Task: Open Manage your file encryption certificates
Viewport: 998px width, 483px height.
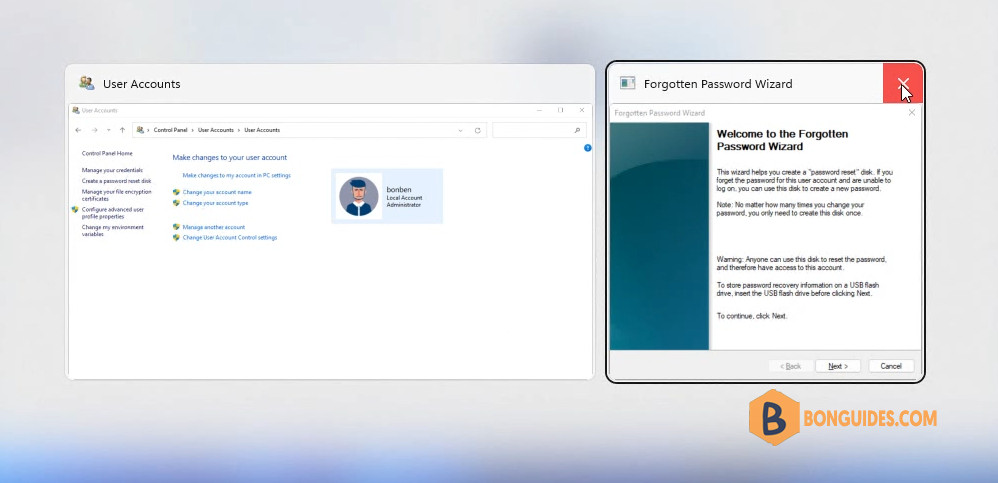Action: point(116,195)
